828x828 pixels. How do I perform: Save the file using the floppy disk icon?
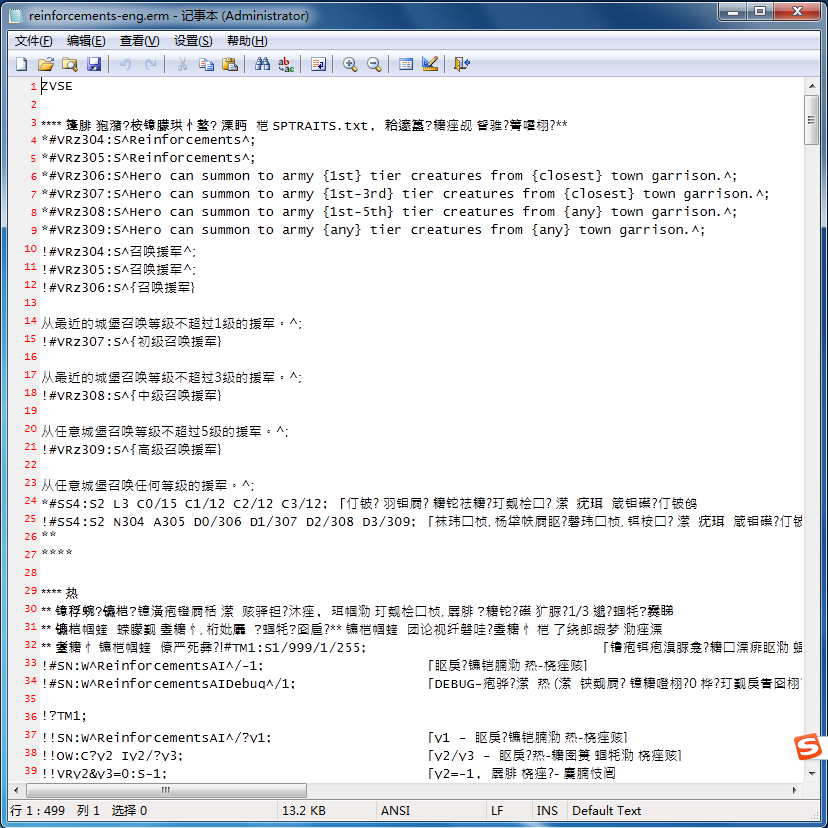pos(94,64)
